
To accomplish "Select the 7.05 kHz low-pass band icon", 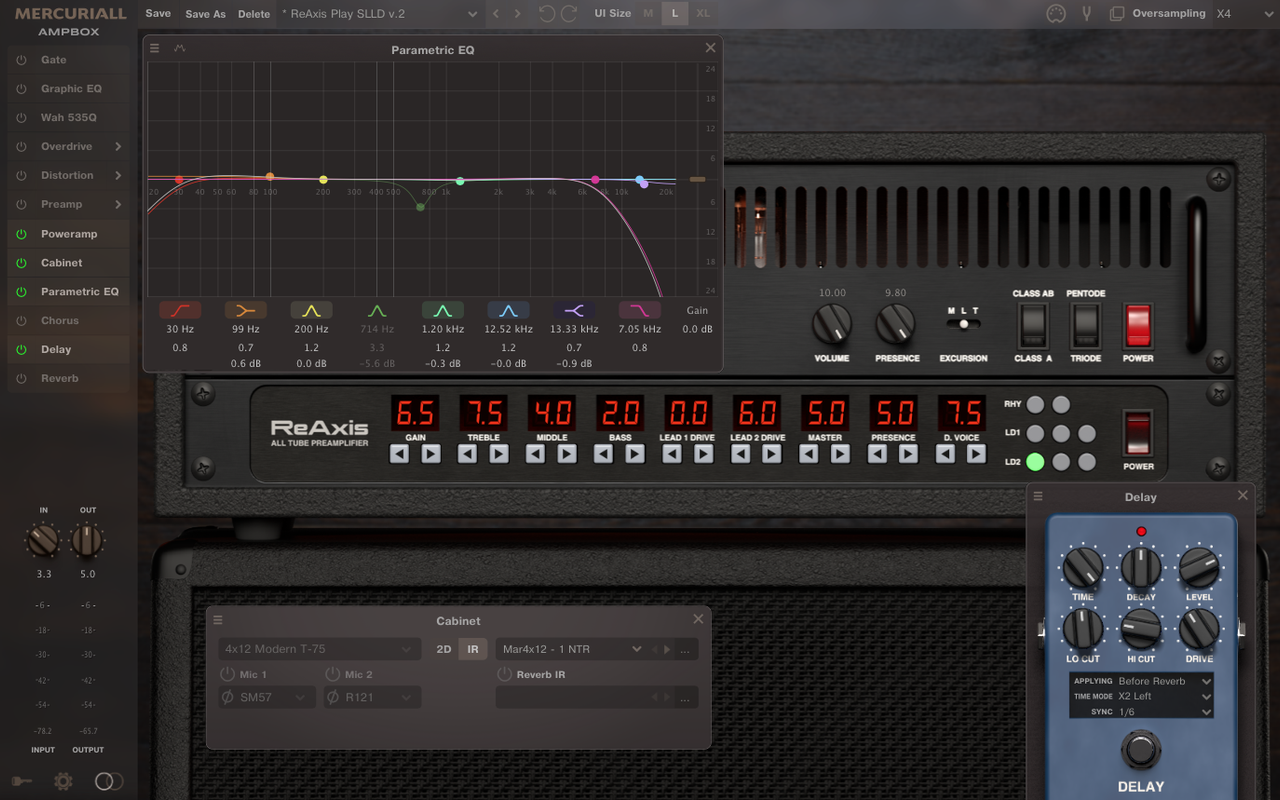I will [640, 311].
